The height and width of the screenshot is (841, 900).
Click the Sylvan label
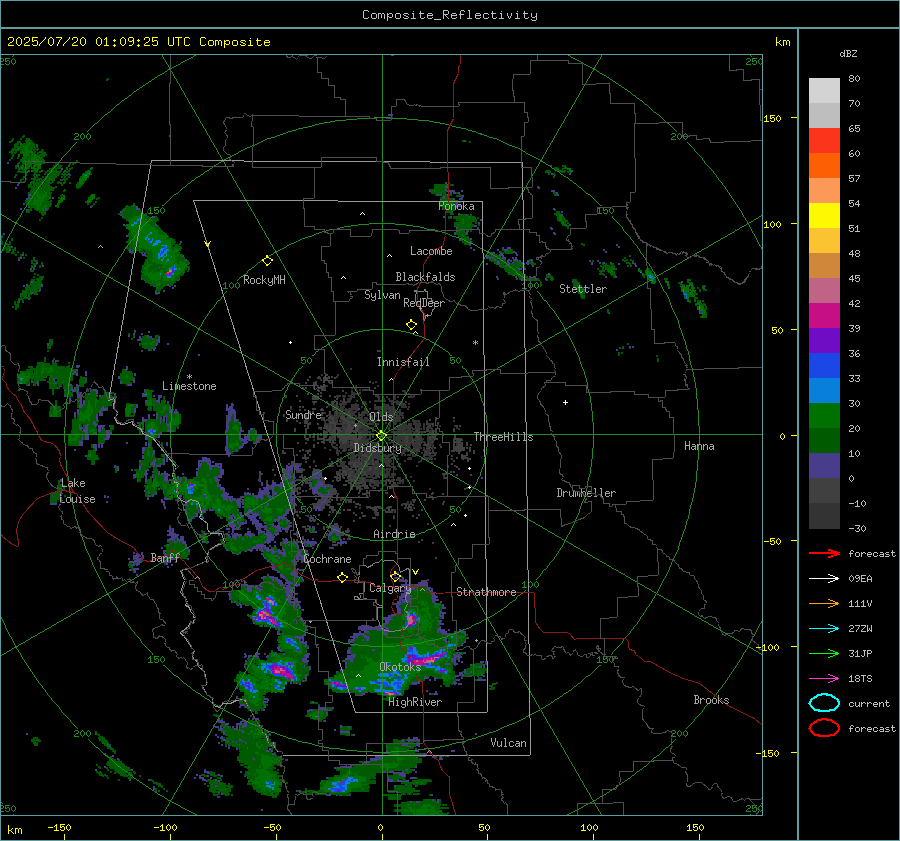tap(382, 295)
